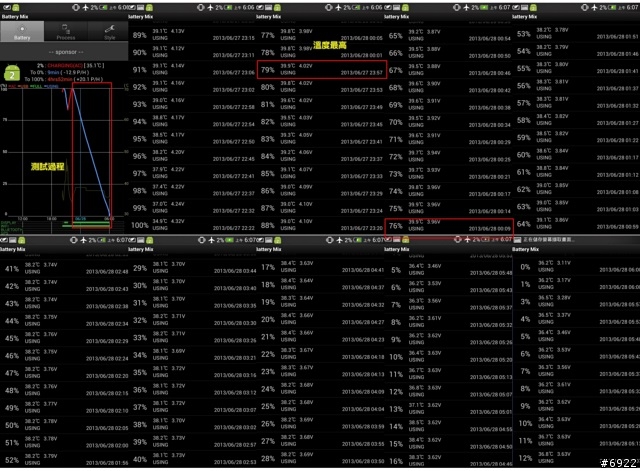640x471 pixels.
Task: Select the 91% row at 23:06
Action: point(192,69)
